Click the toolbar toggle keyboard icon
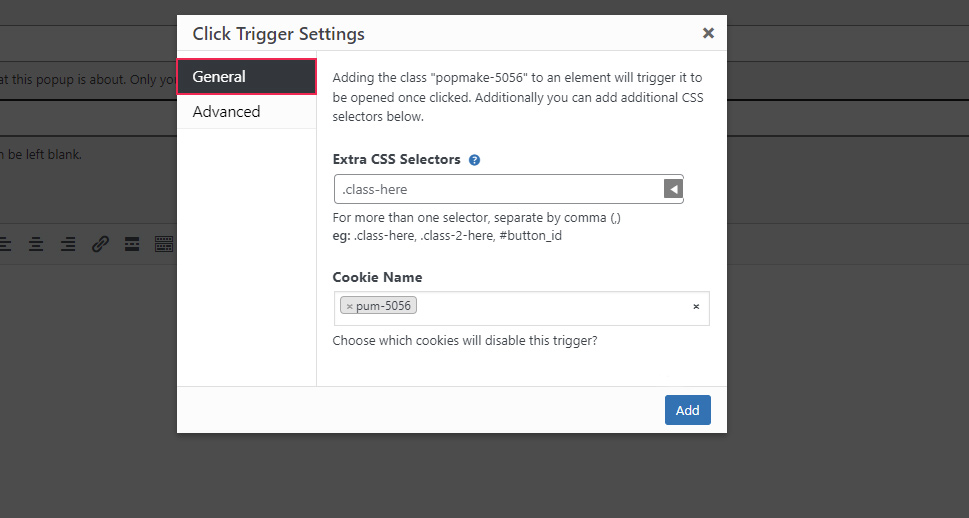 click(x=164, y=244)
